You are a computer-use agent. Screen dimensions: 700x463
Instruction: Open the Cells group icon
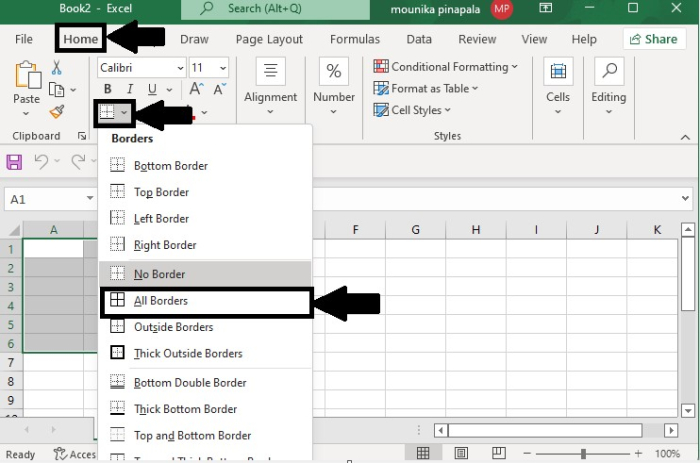pos(558,71)
